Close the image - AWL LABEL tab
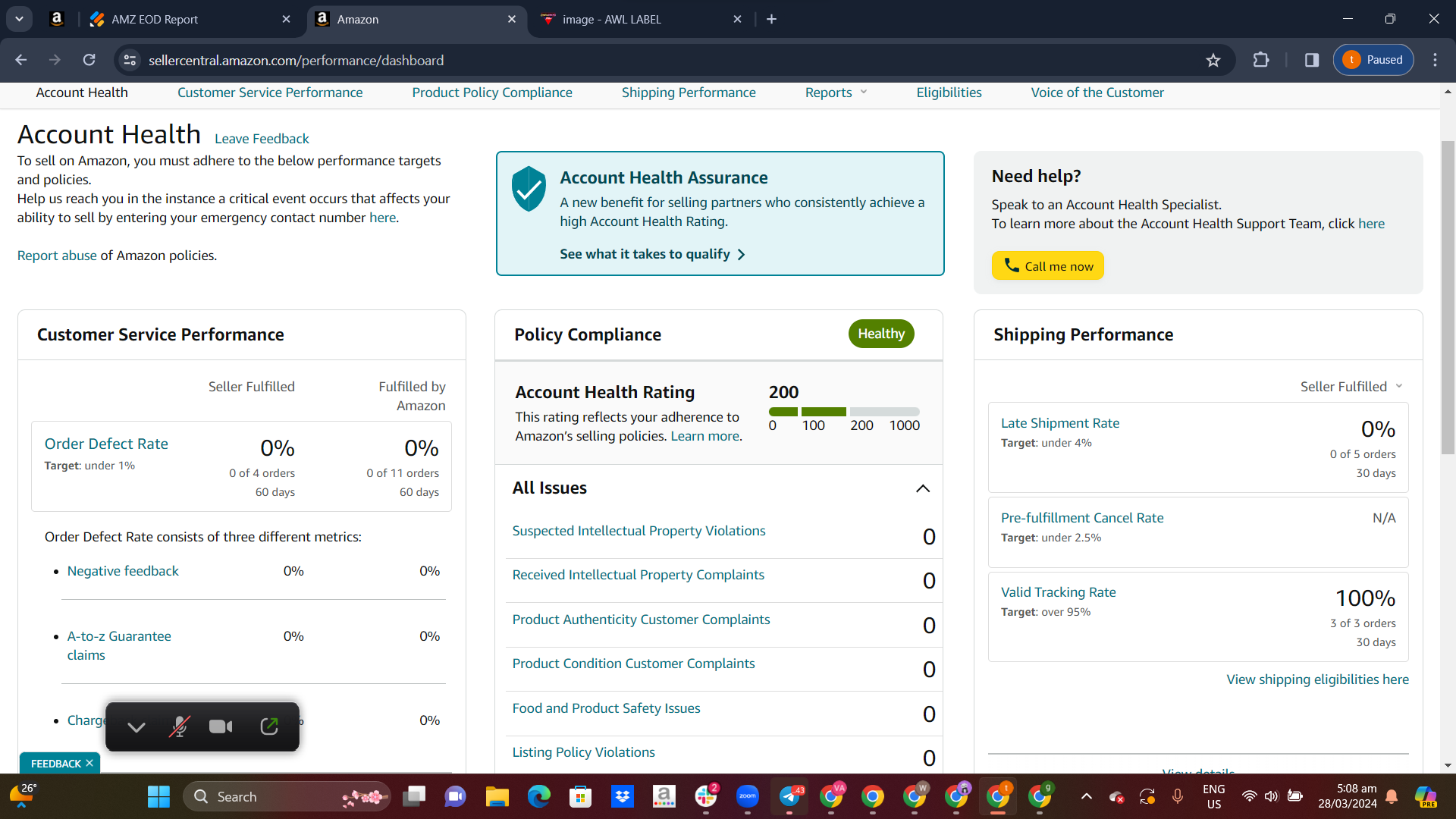Screen dimensions: 1456x819 737,19
